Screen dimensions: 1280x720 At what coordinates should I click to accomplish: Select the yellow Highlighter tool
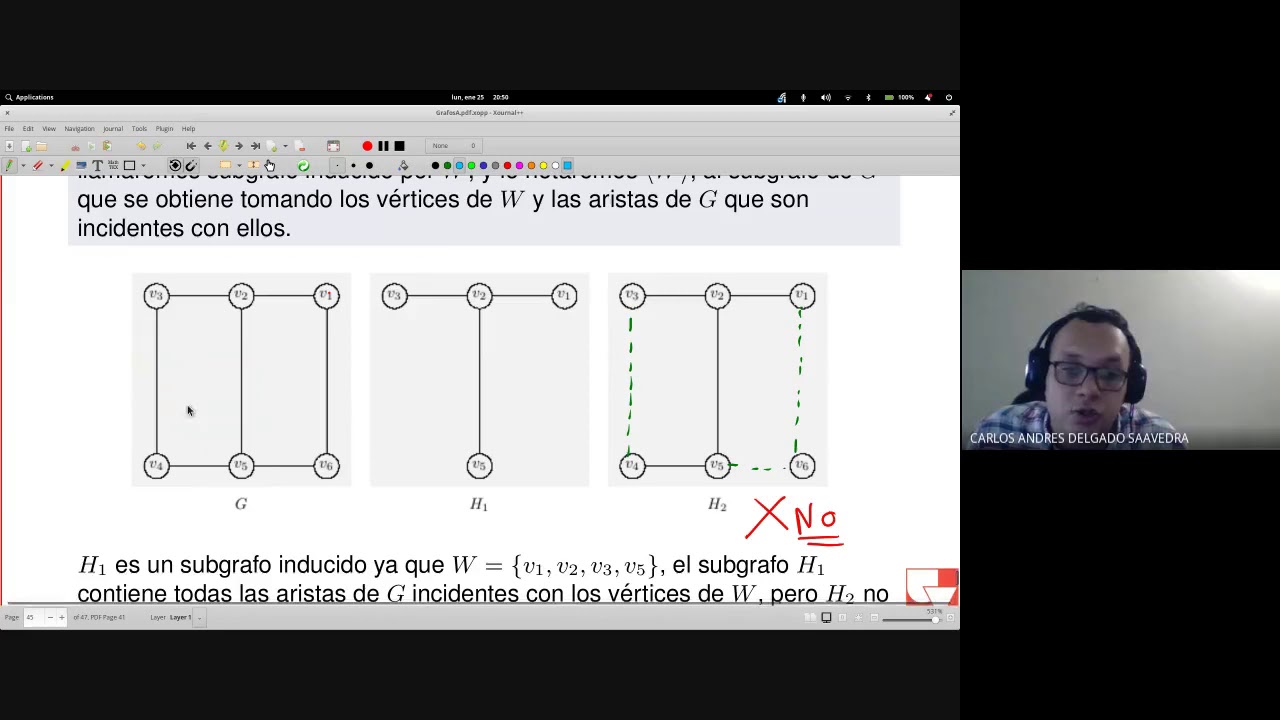tap(65, 165)
